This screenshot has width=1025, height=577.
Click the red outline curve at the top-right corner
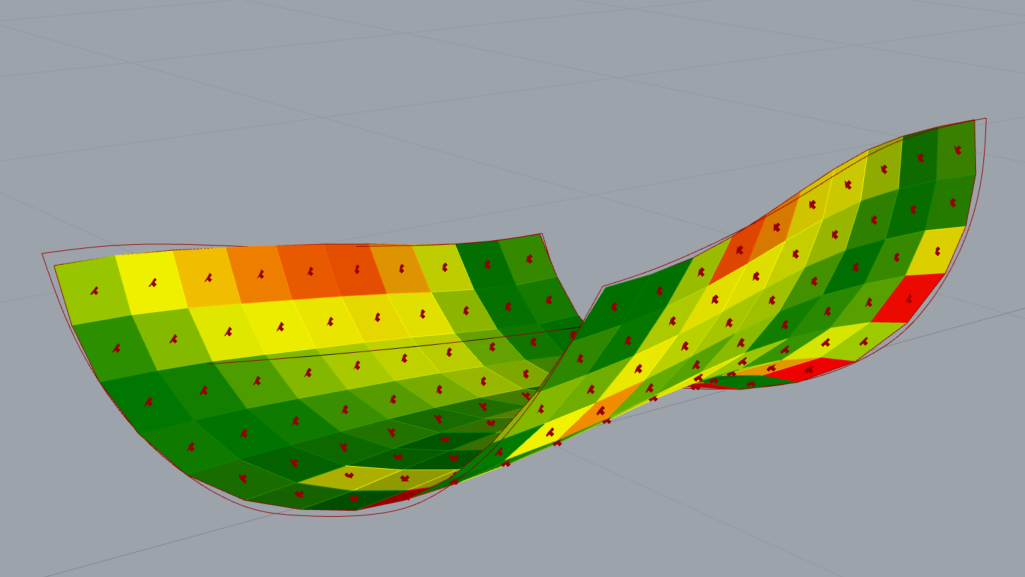[986, 121]
